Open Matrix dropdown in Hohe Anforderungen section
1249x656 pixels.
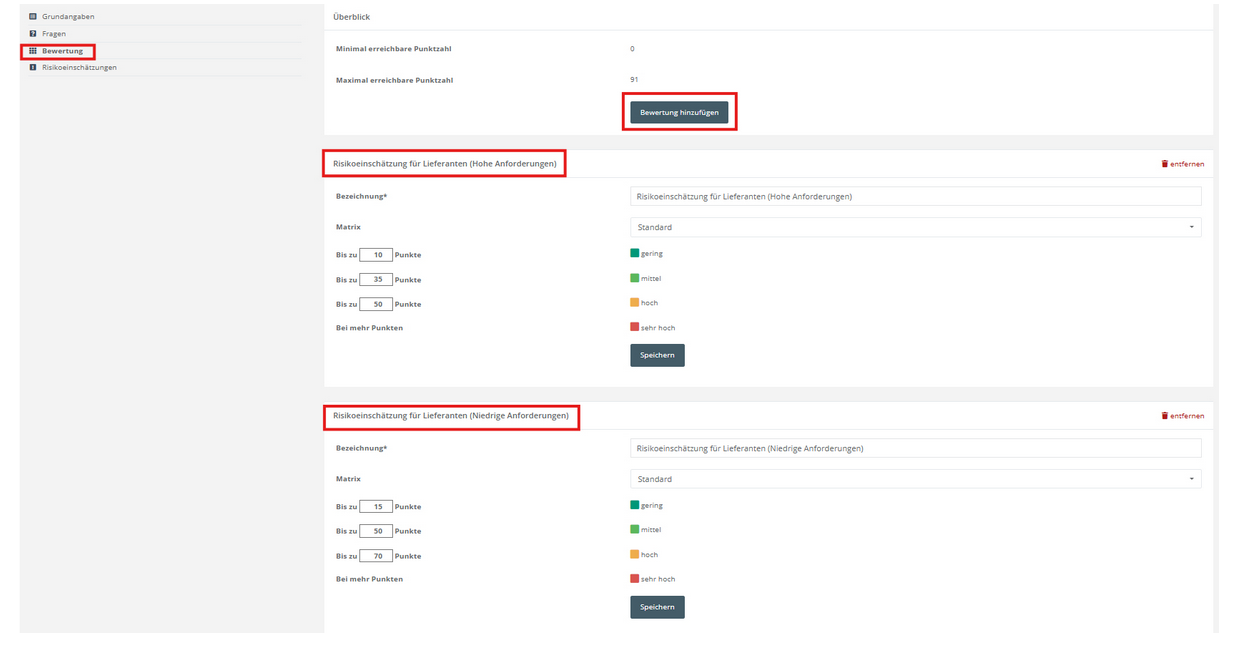coord(916,227)
